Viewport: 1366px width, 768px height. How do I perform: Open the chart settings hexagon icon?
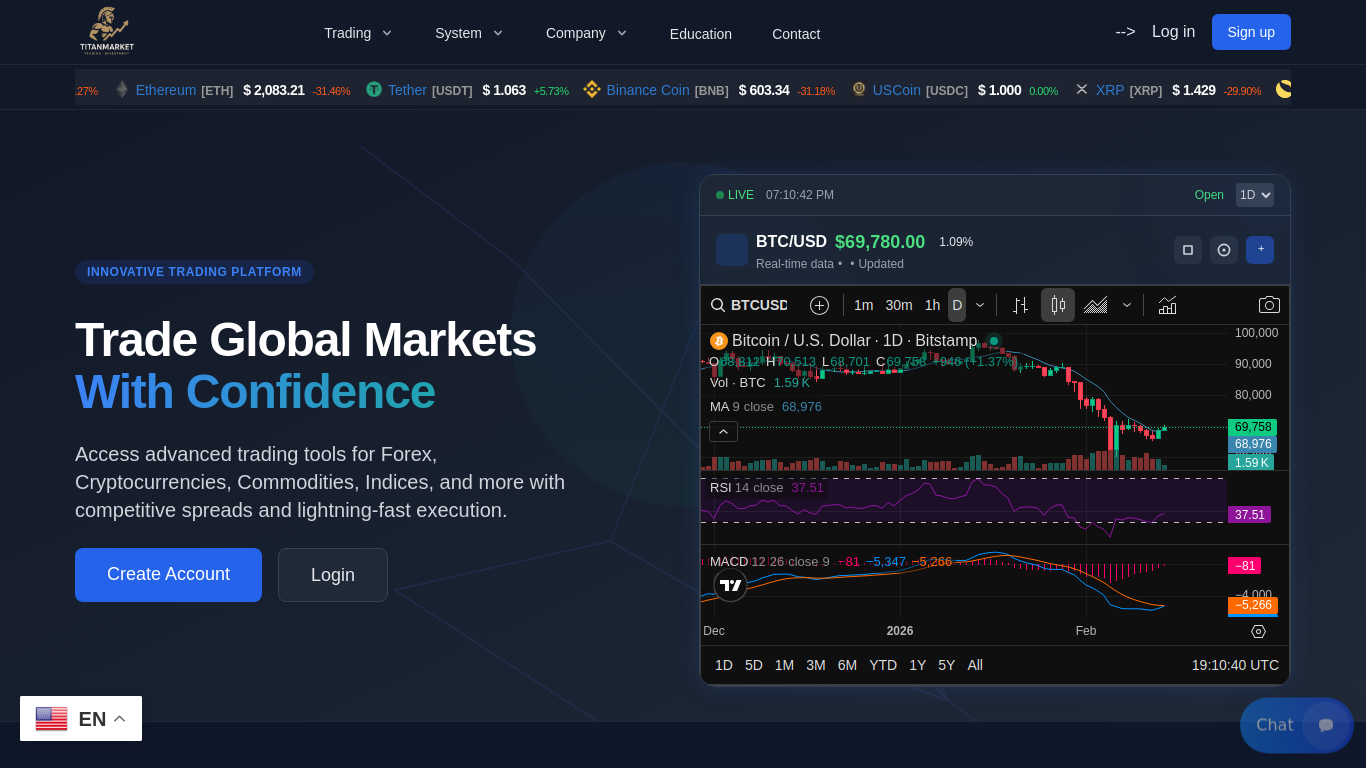pos(1259,631)
